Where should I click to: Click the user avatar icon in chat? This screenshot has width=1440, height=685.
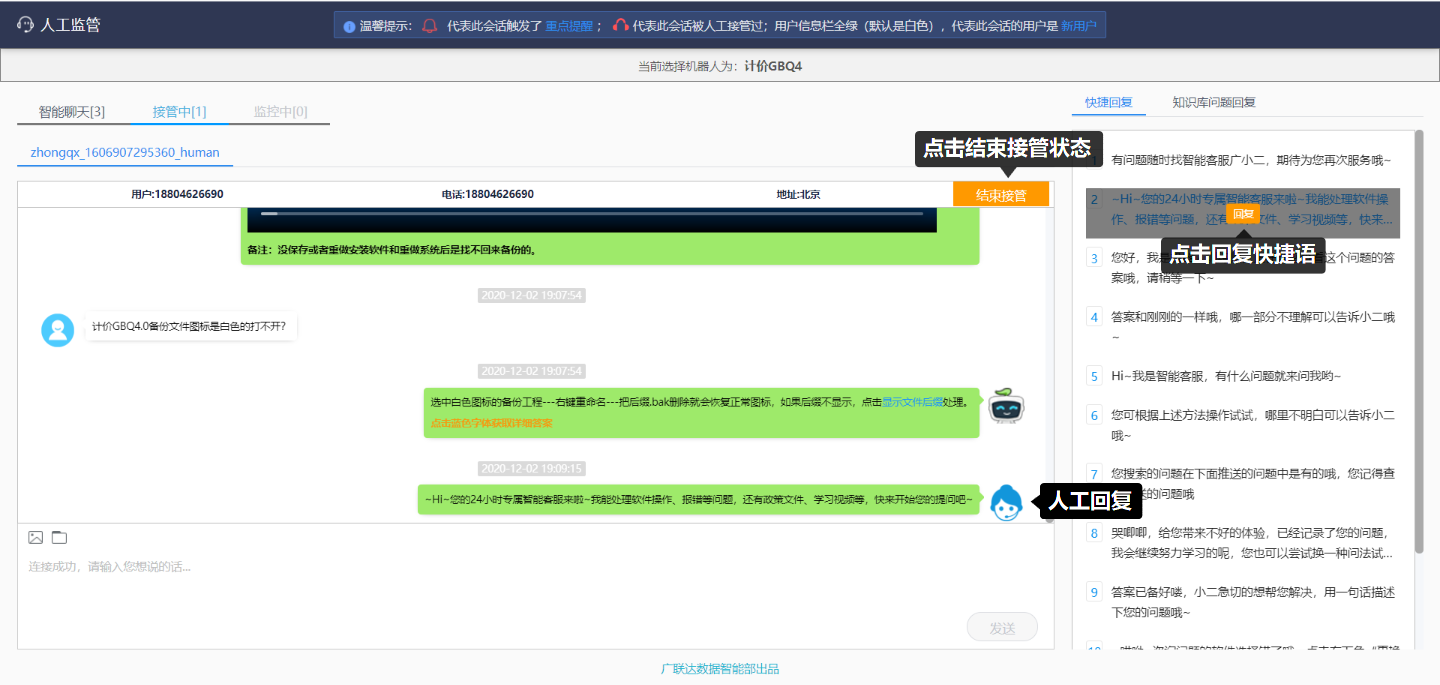pyautogui.click(x=58, y=330)
